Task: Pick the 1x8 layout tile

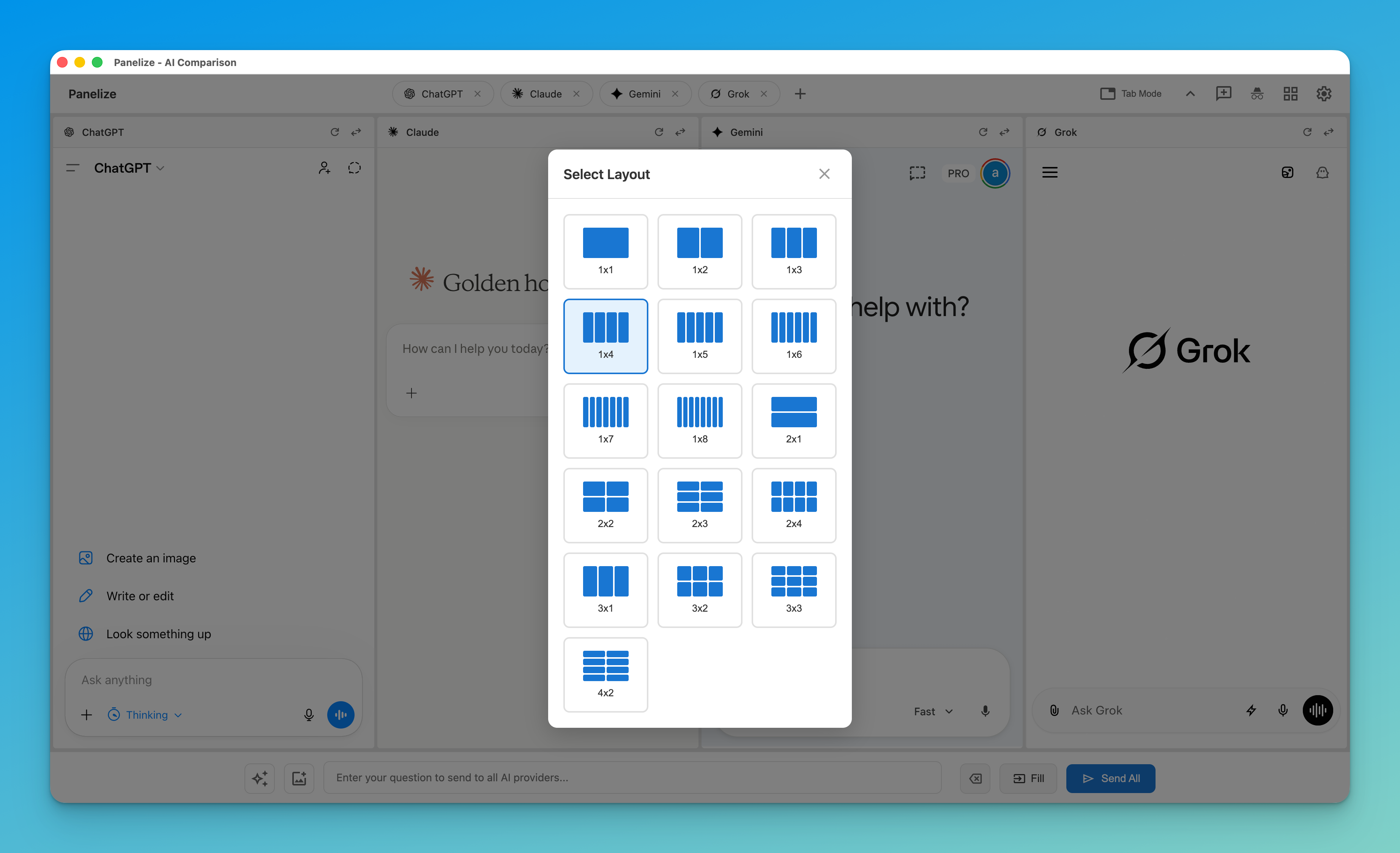Action: pos(700,420)
